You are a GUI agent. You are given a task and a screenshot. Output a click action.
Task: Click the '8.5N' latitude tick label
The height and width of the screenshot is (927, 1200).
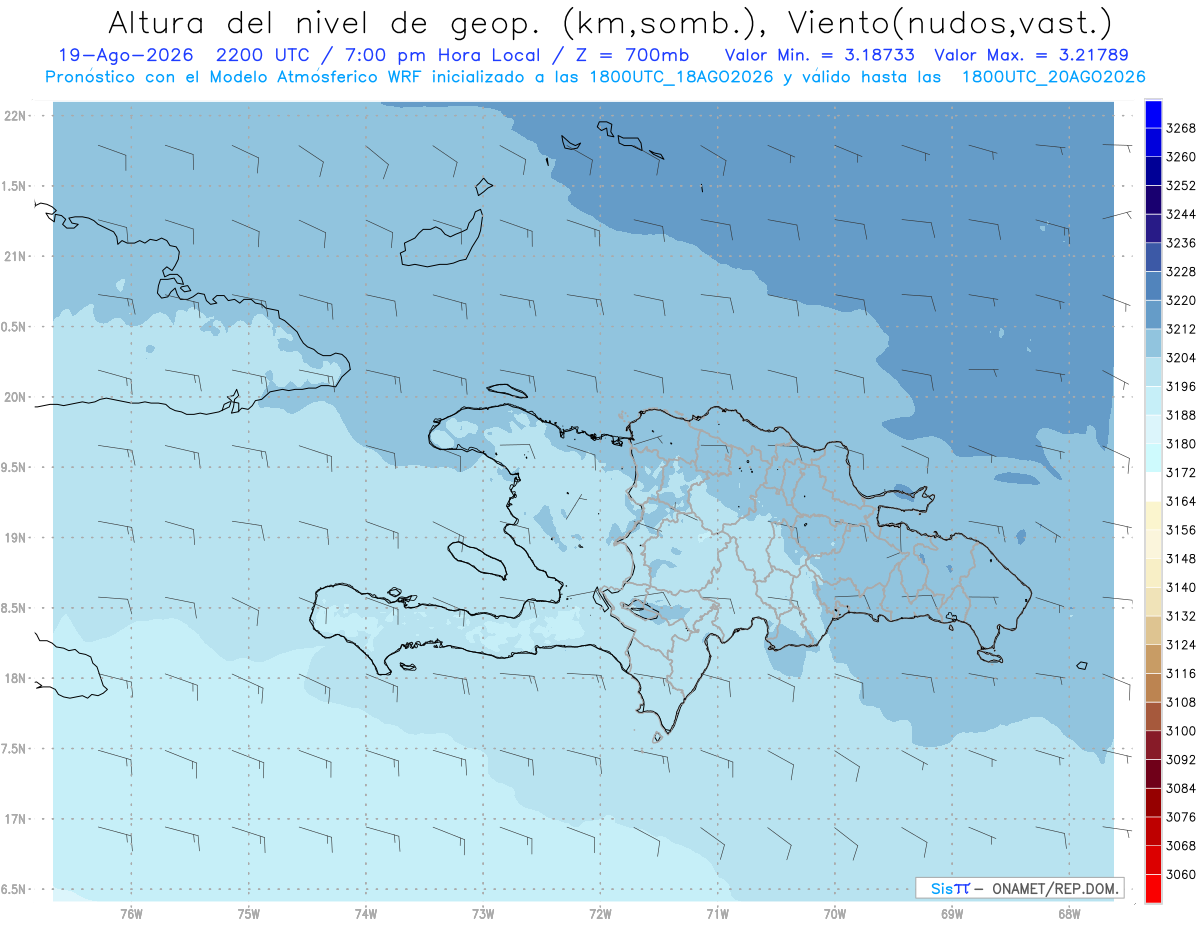click(x=14, y=608)
